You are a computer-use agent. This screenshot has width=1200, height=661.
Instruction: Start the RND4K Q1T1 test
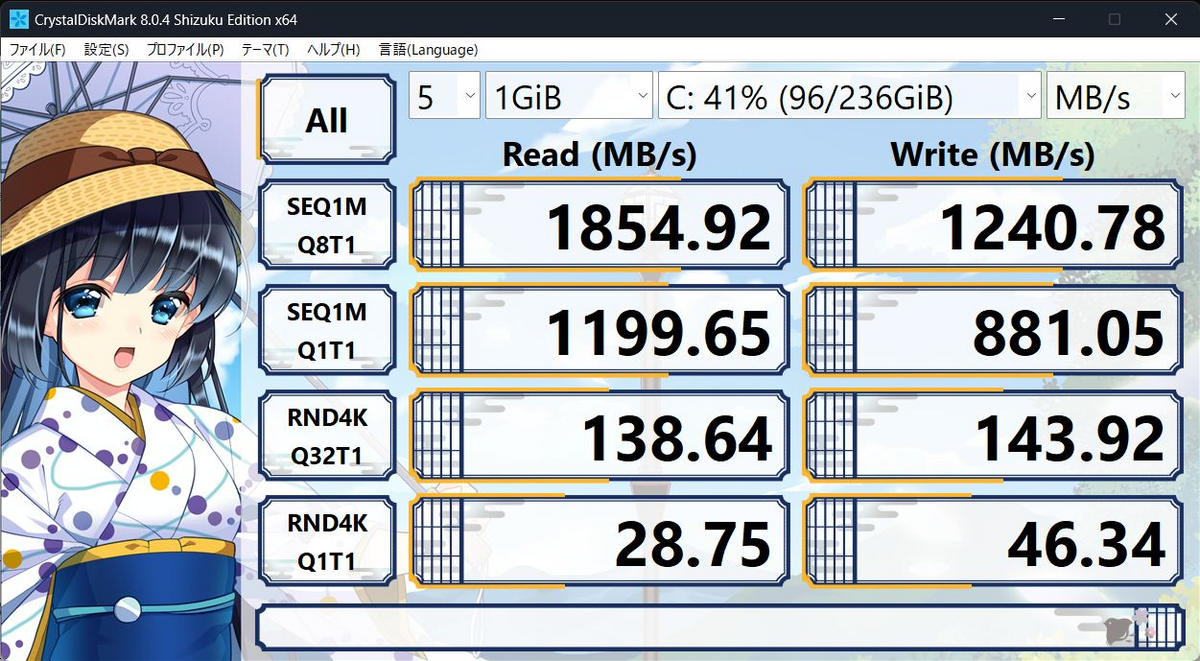click(x=327, y=542)
